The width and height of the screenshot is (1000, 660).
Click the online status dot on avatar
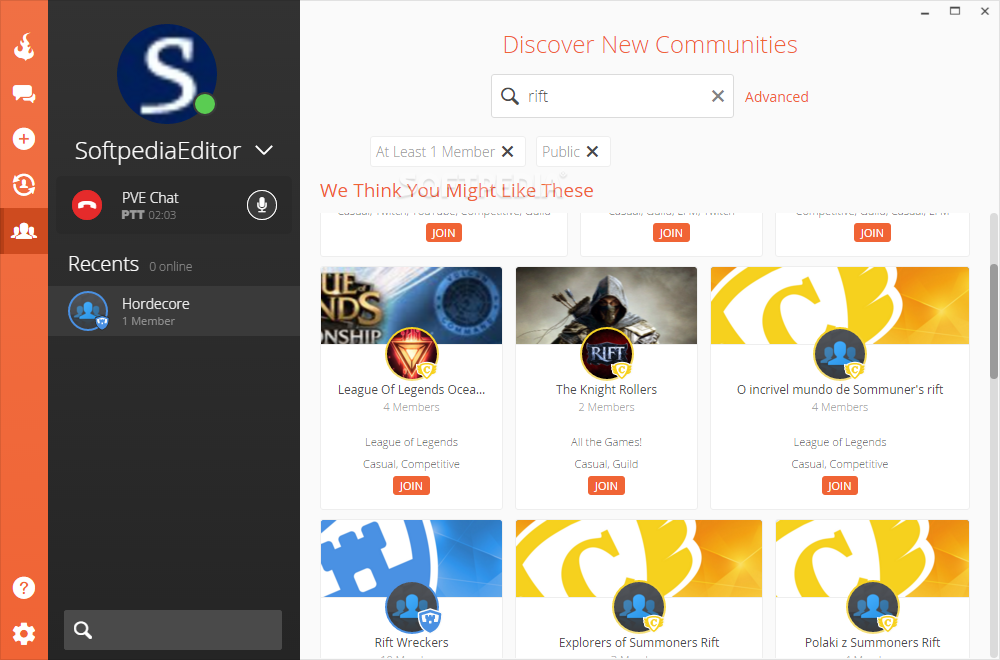pyautogui.click(x=205, y=104)
